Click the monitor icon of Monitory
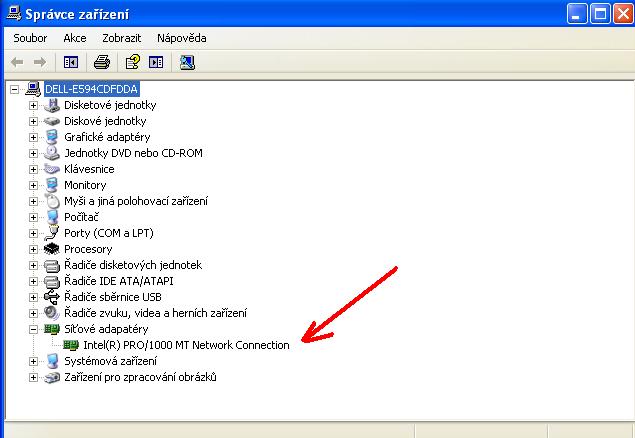 coord(52,185)
